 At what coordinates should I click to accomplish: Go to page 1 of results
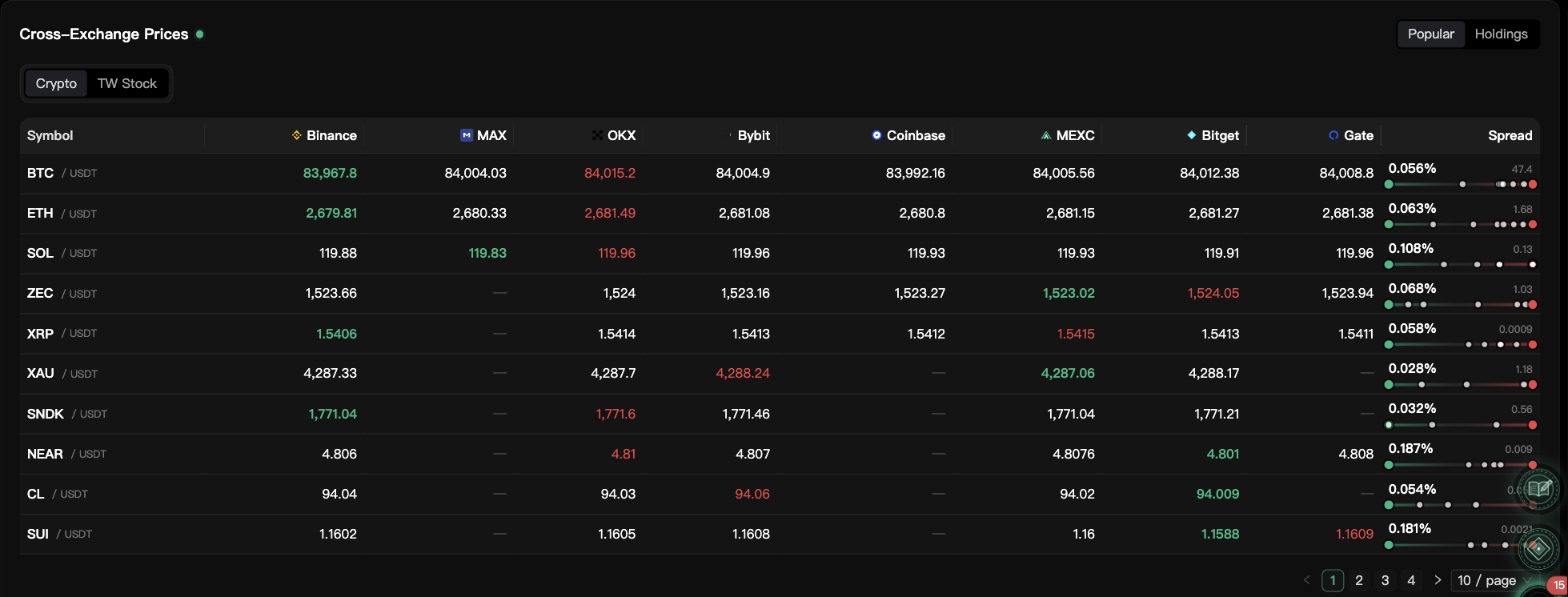[1333, 580]
